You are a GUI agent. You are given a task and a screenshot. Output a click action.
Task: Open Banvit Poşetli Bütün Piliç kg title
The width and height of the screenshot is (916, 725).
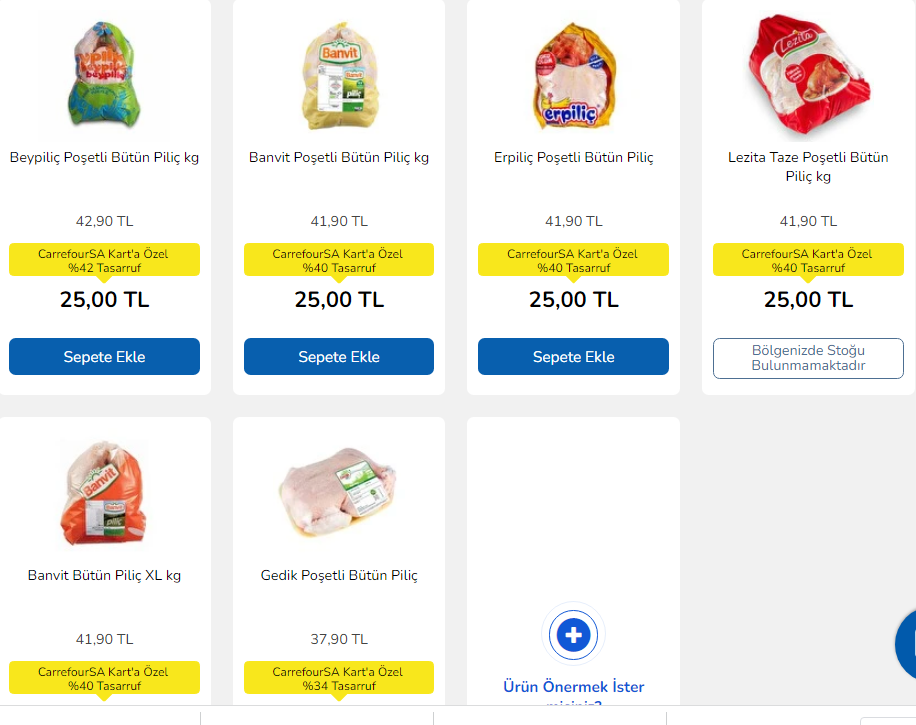(338, 158)
